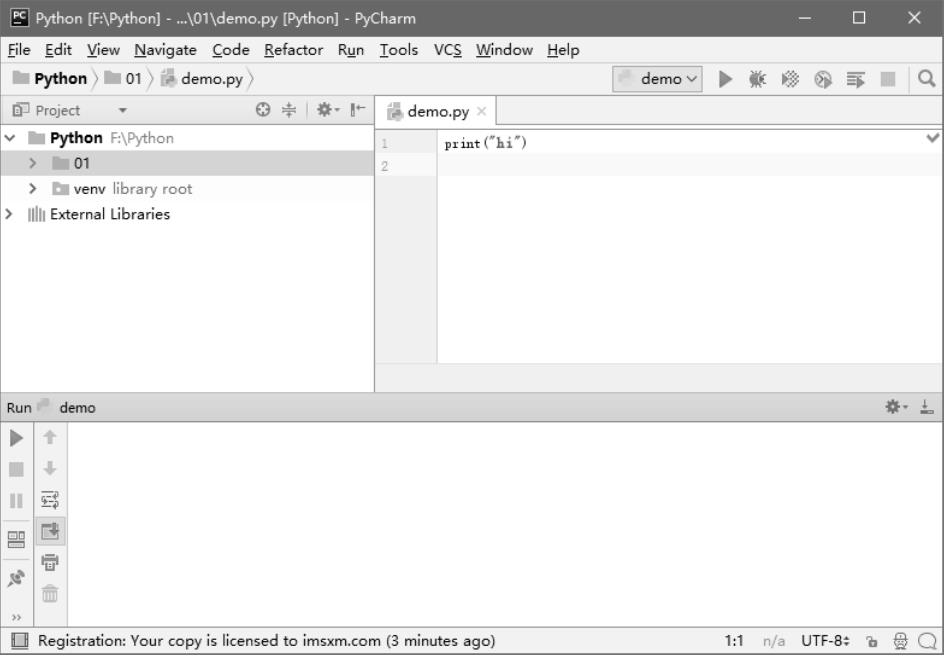The height and width of the screenshot is (656, 945).
Task: Click the concurrency diagram run icon
Action: coord(855,79)
